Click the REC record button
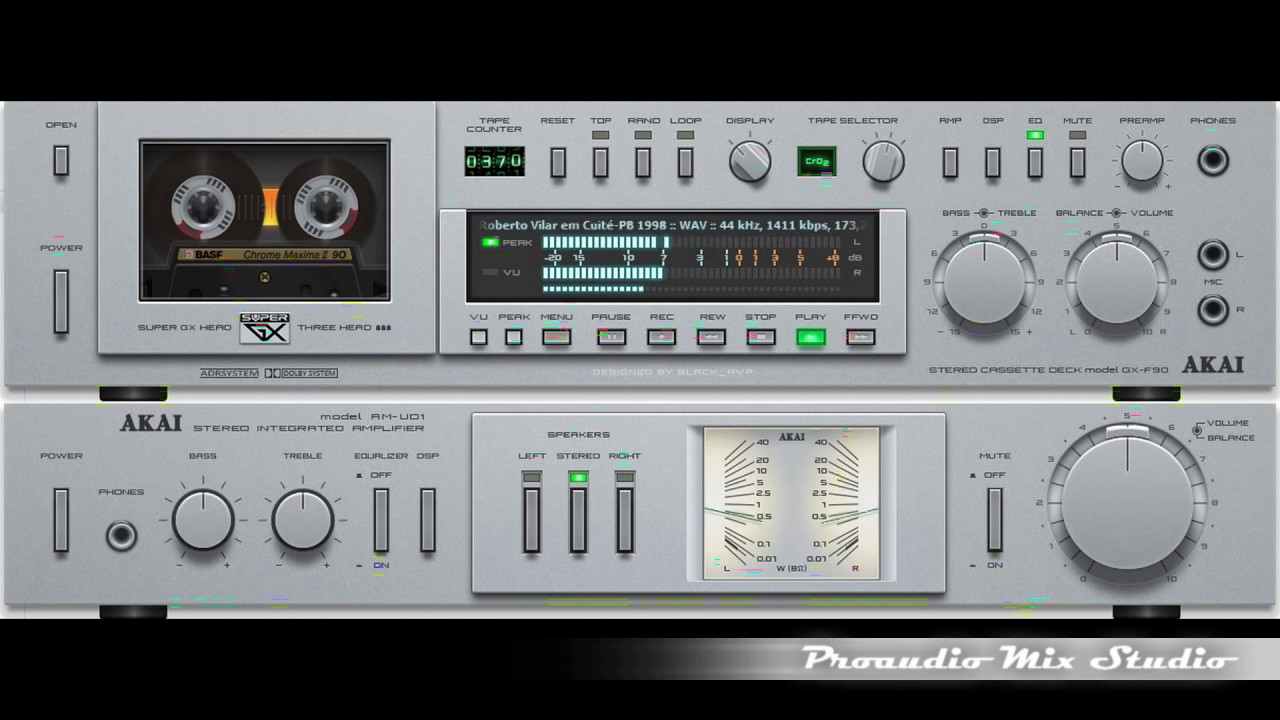Viewport: 1280px width, 720px height. click(x=661, y=337)
